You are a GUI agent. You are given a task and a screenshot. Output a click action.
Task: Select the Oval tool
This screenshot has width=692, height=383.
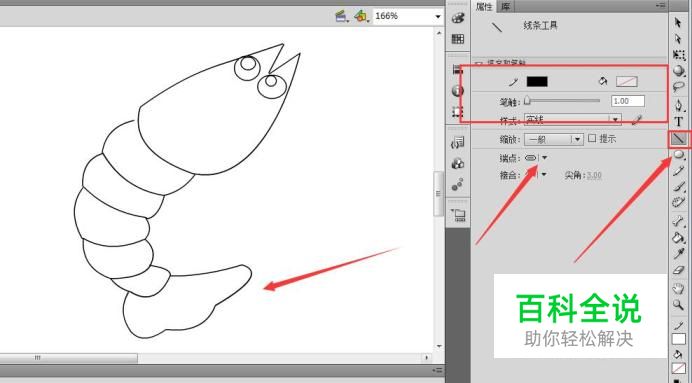click(679, 154)
